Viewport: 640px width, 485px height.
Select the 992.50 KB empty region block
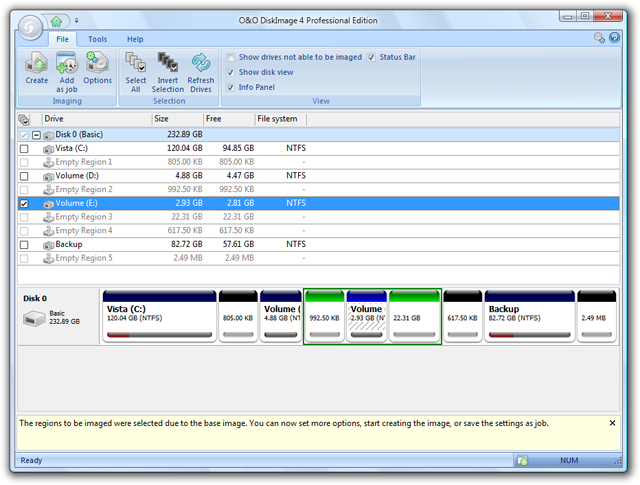point(324,316)
